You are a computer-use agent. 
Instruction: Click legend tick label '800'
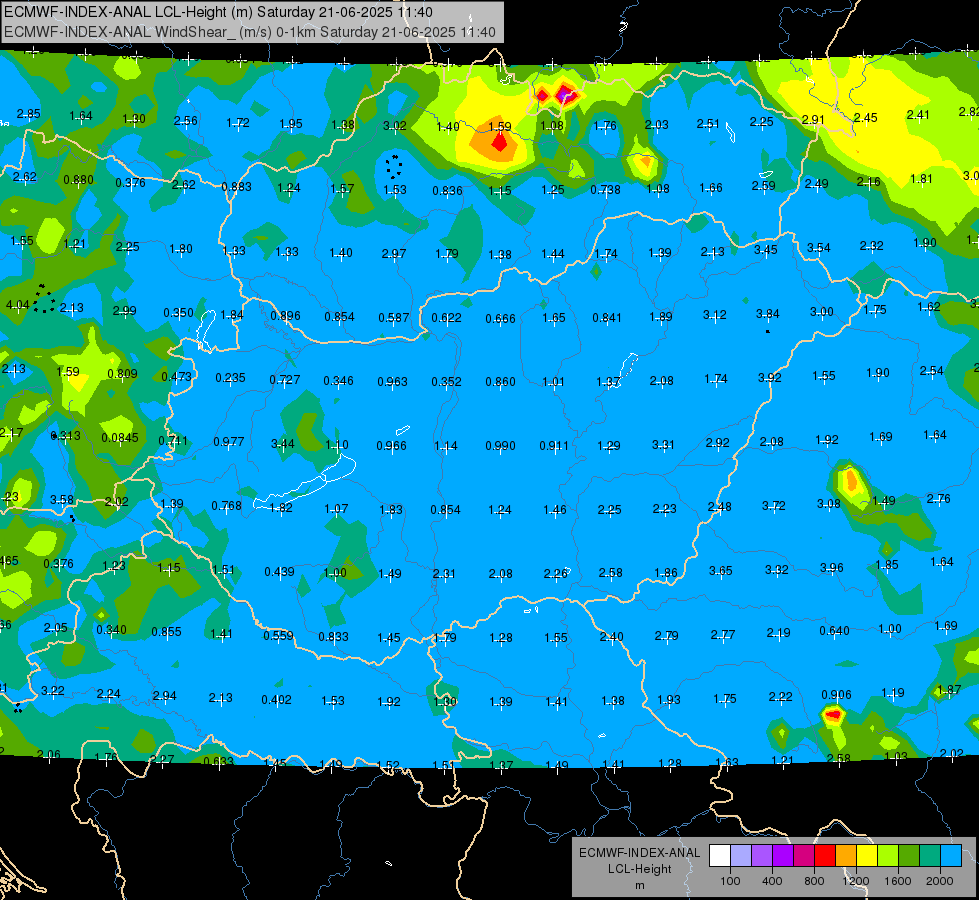pos(814,881)
